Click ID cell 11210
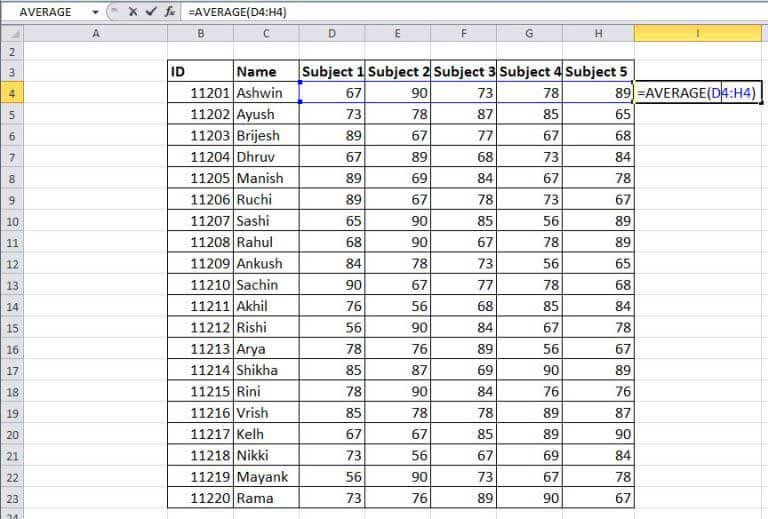This screenshot has height=519, width=768. click(x=200, y=284)
